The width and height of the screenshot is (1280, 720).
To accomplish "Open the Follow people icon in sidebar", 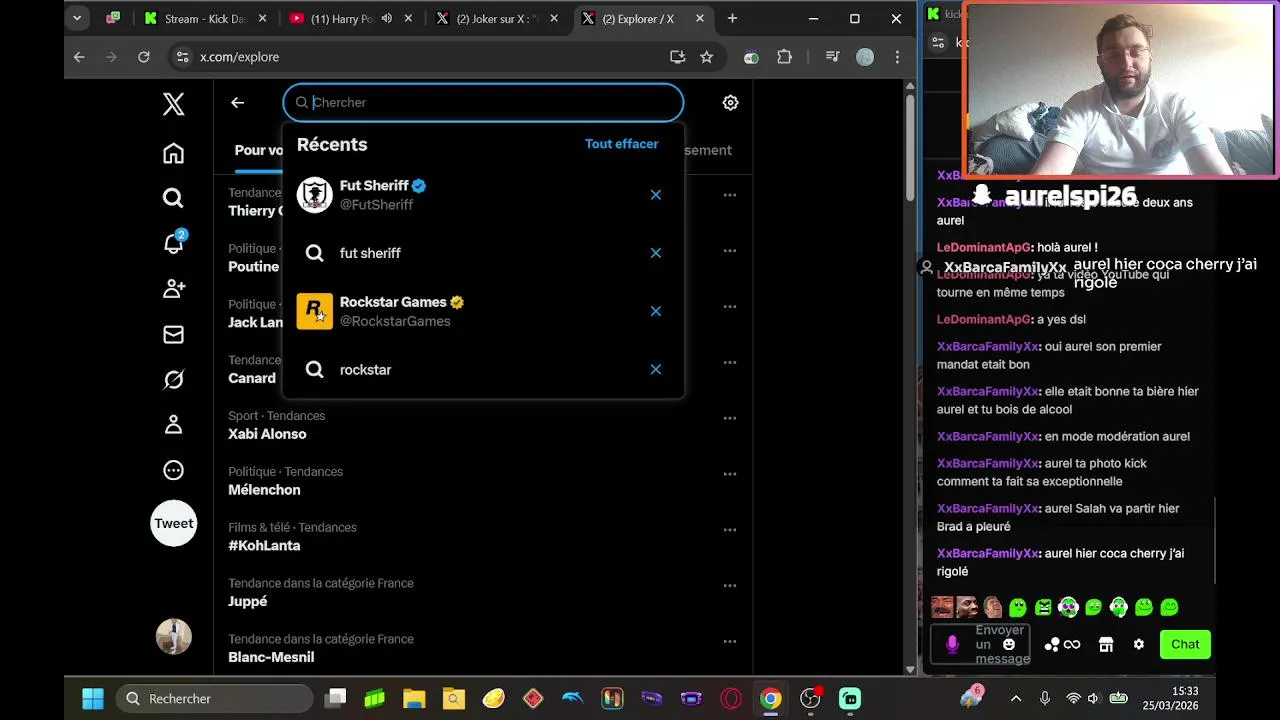I will tap(174, 289).
